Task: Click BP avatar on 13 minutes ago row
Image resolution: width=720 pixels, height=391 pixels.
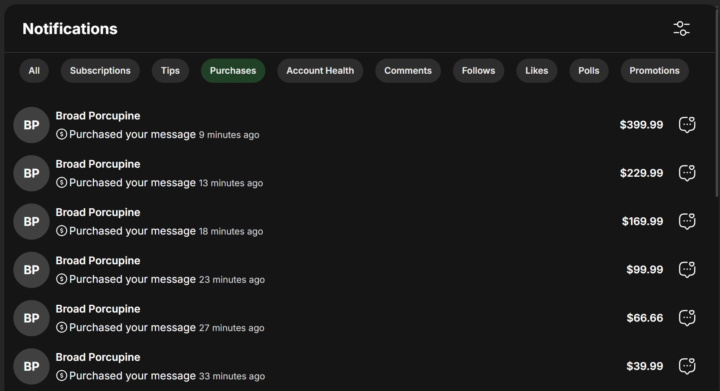Action: [x=31, y=173]
